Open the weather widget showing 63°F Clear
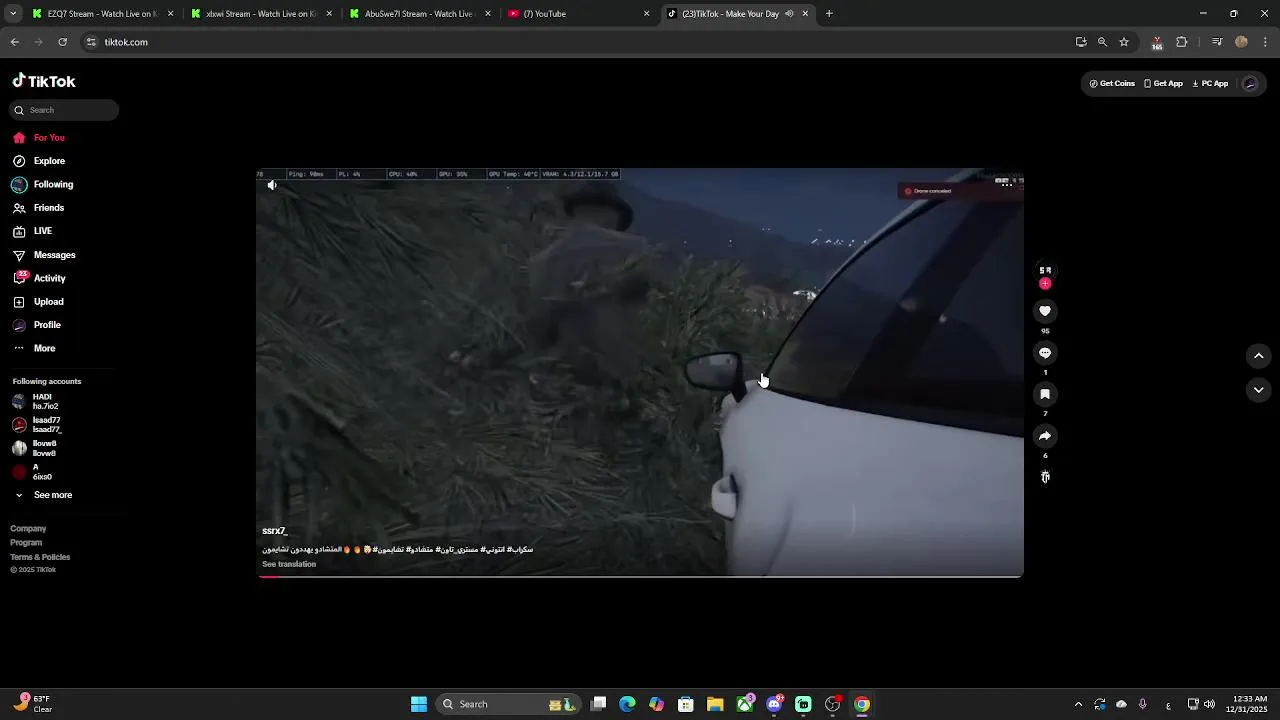This screenshot has width=1280, height=720. 35,704
